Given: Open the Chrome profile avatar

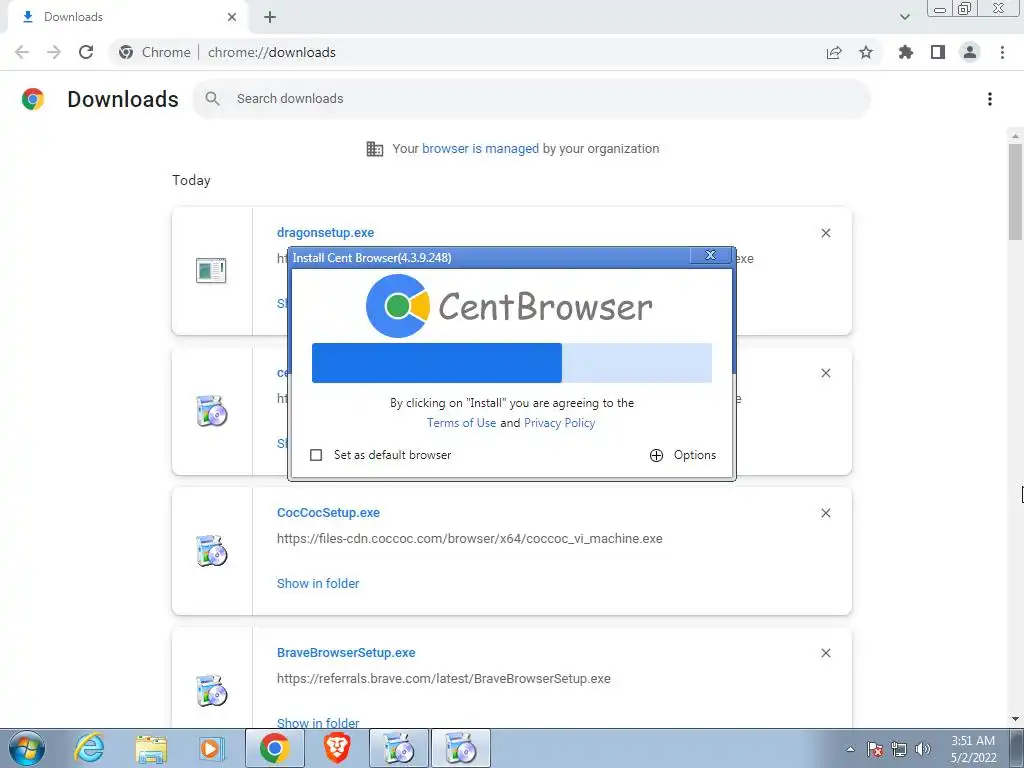Looking at the screenshot, I should coord(970,52).
